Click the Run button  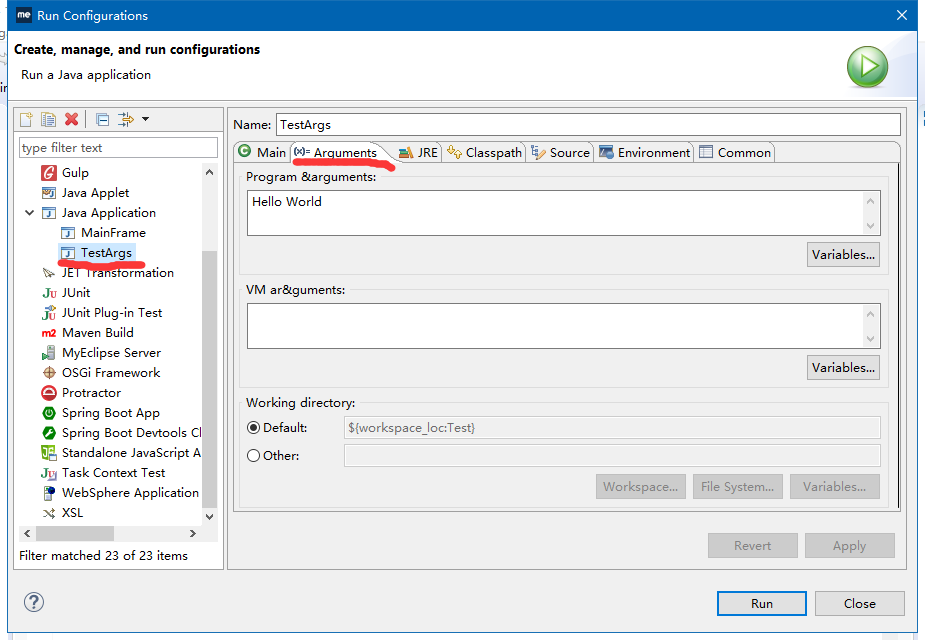click(762, 603)
